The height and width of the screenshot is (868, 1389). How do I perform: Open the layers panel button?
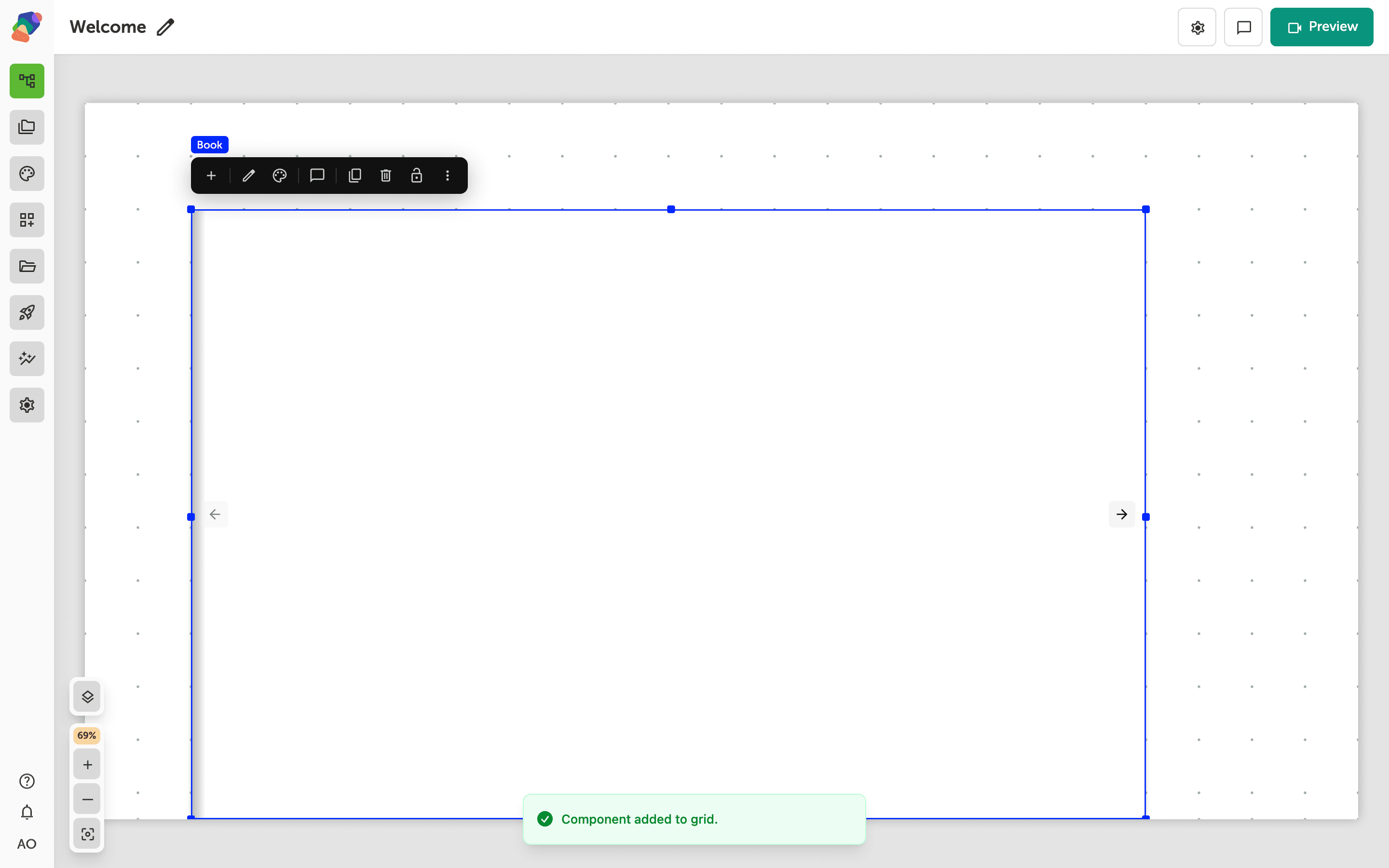point(87,697)
